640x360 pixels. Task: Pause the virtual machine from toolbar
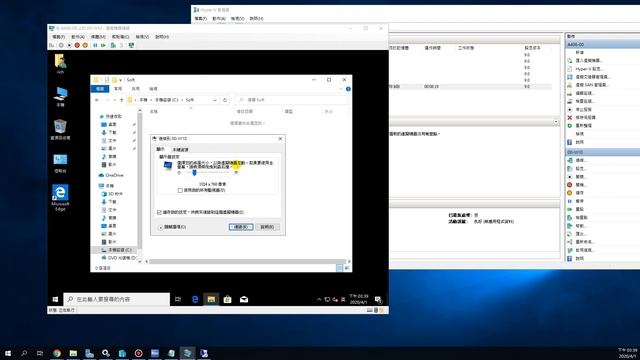tap(95, 45)
